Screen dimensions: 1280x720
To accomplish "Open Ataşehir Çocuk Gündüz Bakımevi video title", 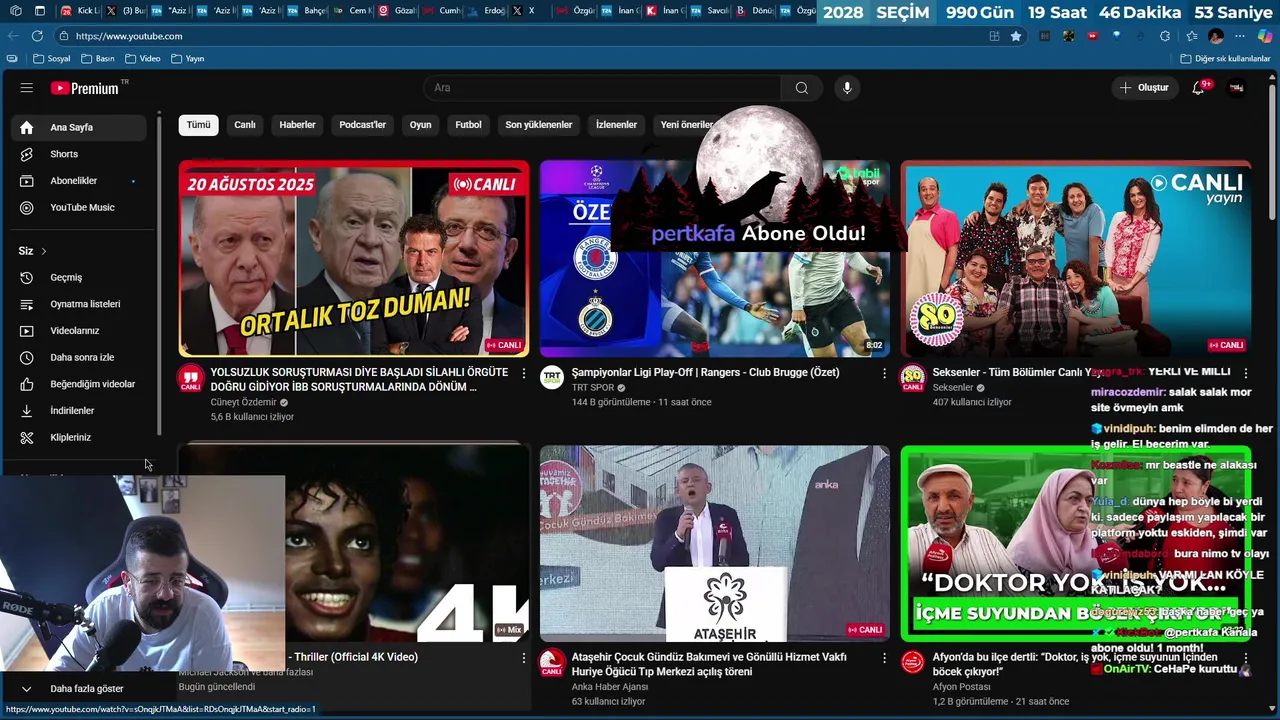I will [709, 664].
